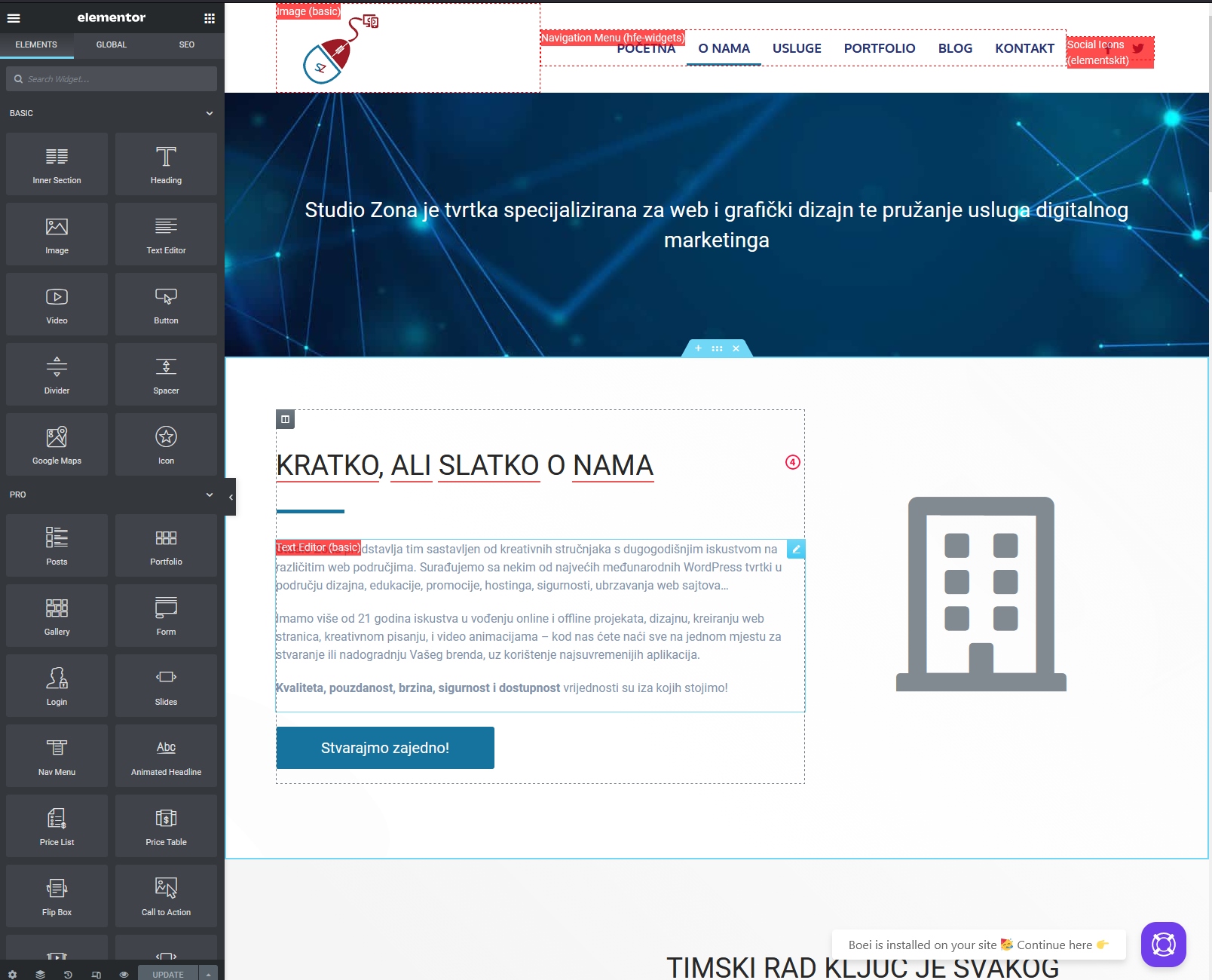Click the building icon image
The height and width of the screenshot is (980, 1212).
[x=981, y=594]
